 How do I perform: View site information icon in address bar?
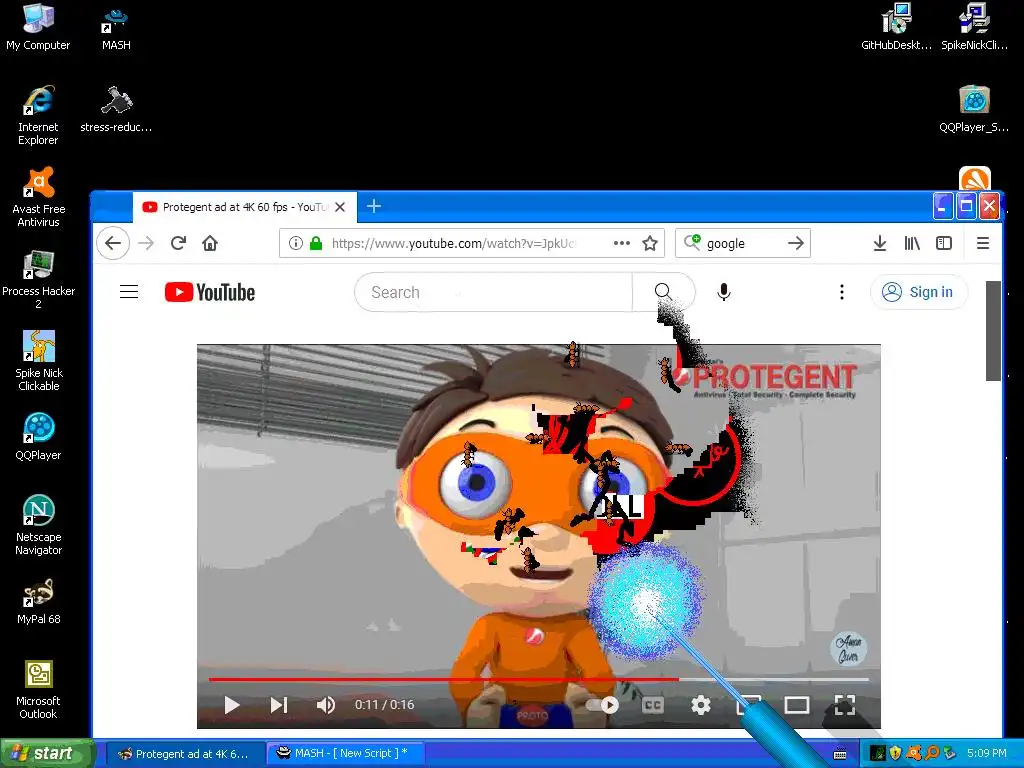296,244
